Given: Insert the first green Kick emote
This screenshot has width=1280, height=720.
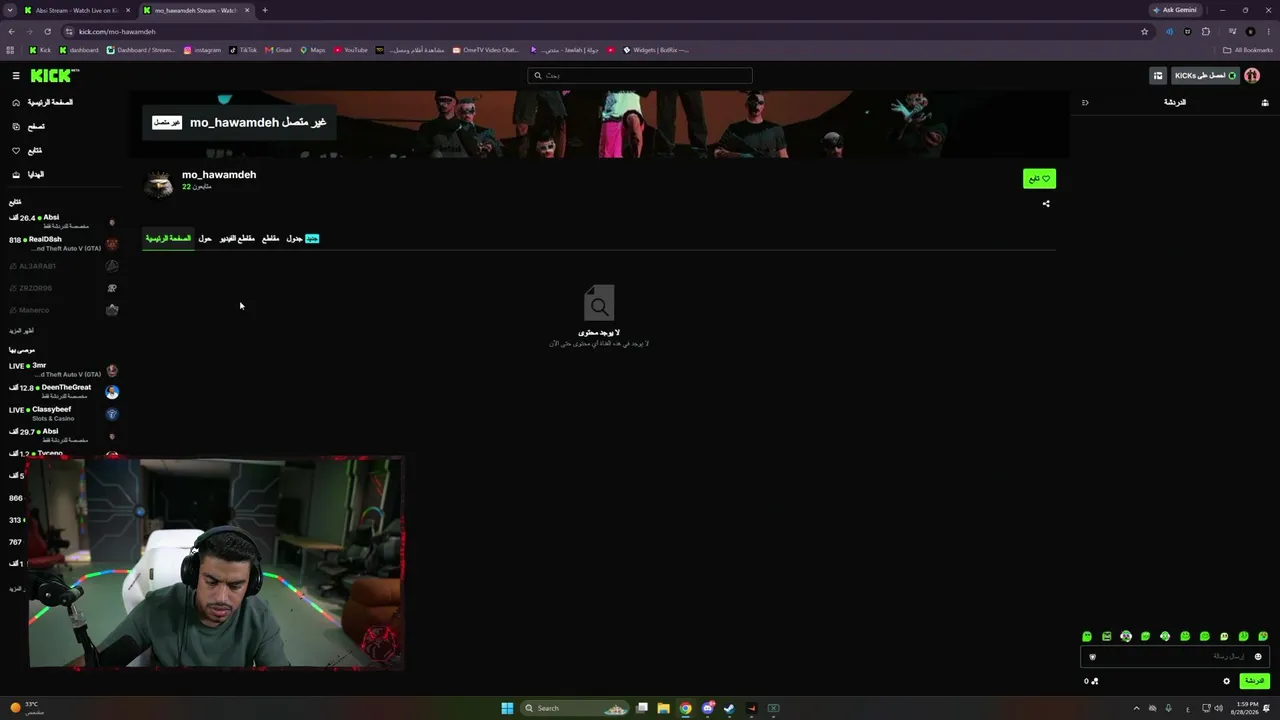Looking at the screenshot, I should click(x=1087, y=636).
